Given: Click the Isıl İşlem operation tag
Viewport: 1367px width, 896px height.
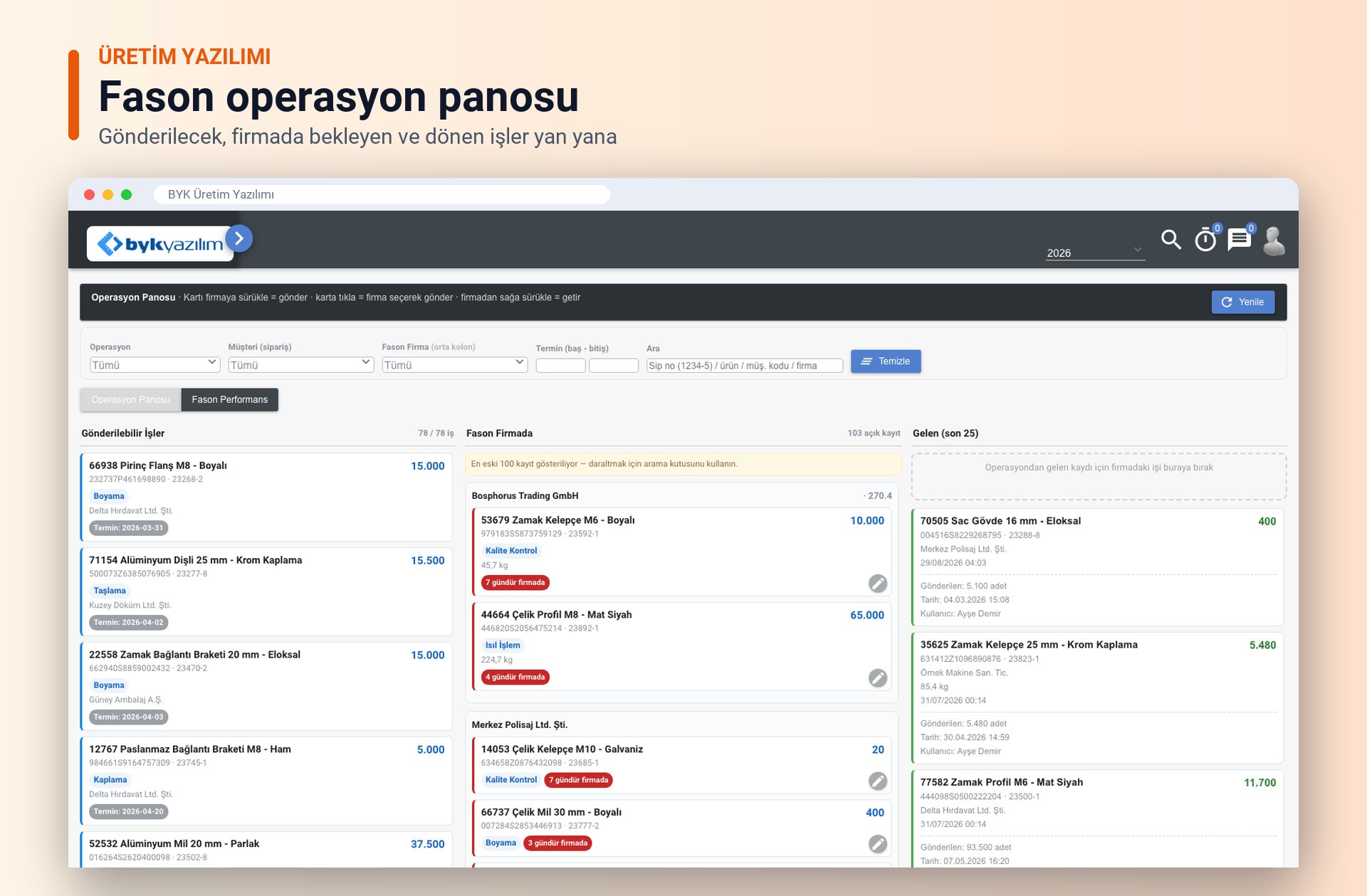Looking at the screenshot, I should coord(503,645).
